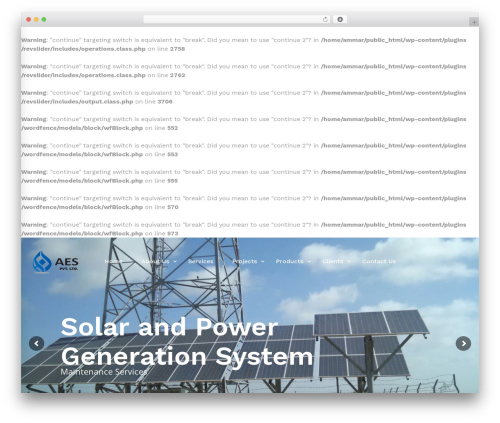Screen dimensions: 500x423
Task: Expand the Clients dropdown chevron
Action: 349,262
